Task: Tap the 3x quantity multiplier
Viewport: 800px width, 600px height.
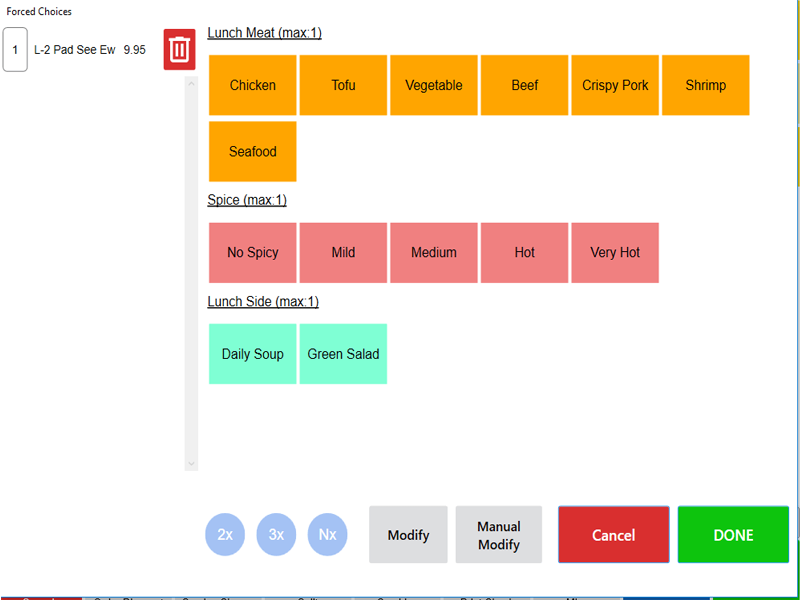Action: pyautogui.click(x=276, y=534)
